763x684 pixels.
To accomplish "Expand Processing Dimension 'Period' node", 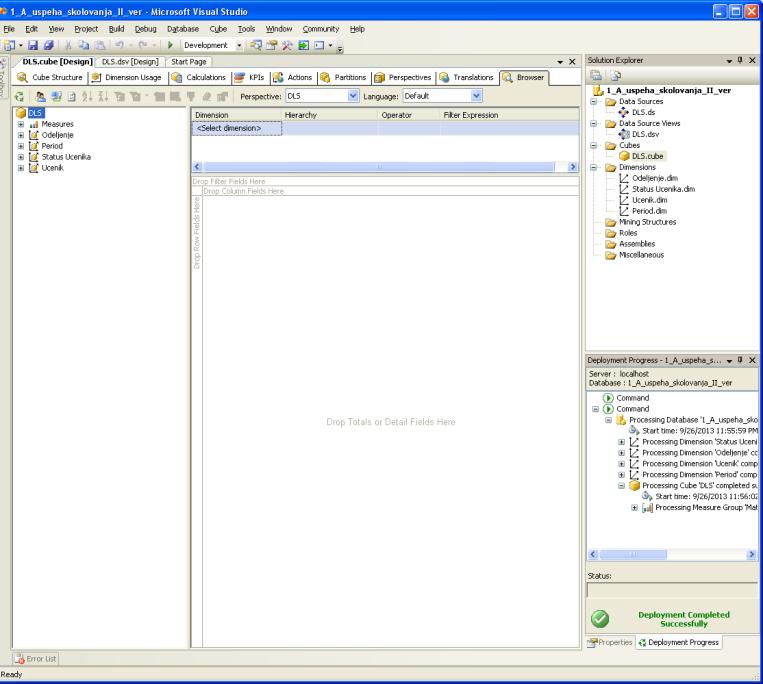I will (x=621, y=475).
